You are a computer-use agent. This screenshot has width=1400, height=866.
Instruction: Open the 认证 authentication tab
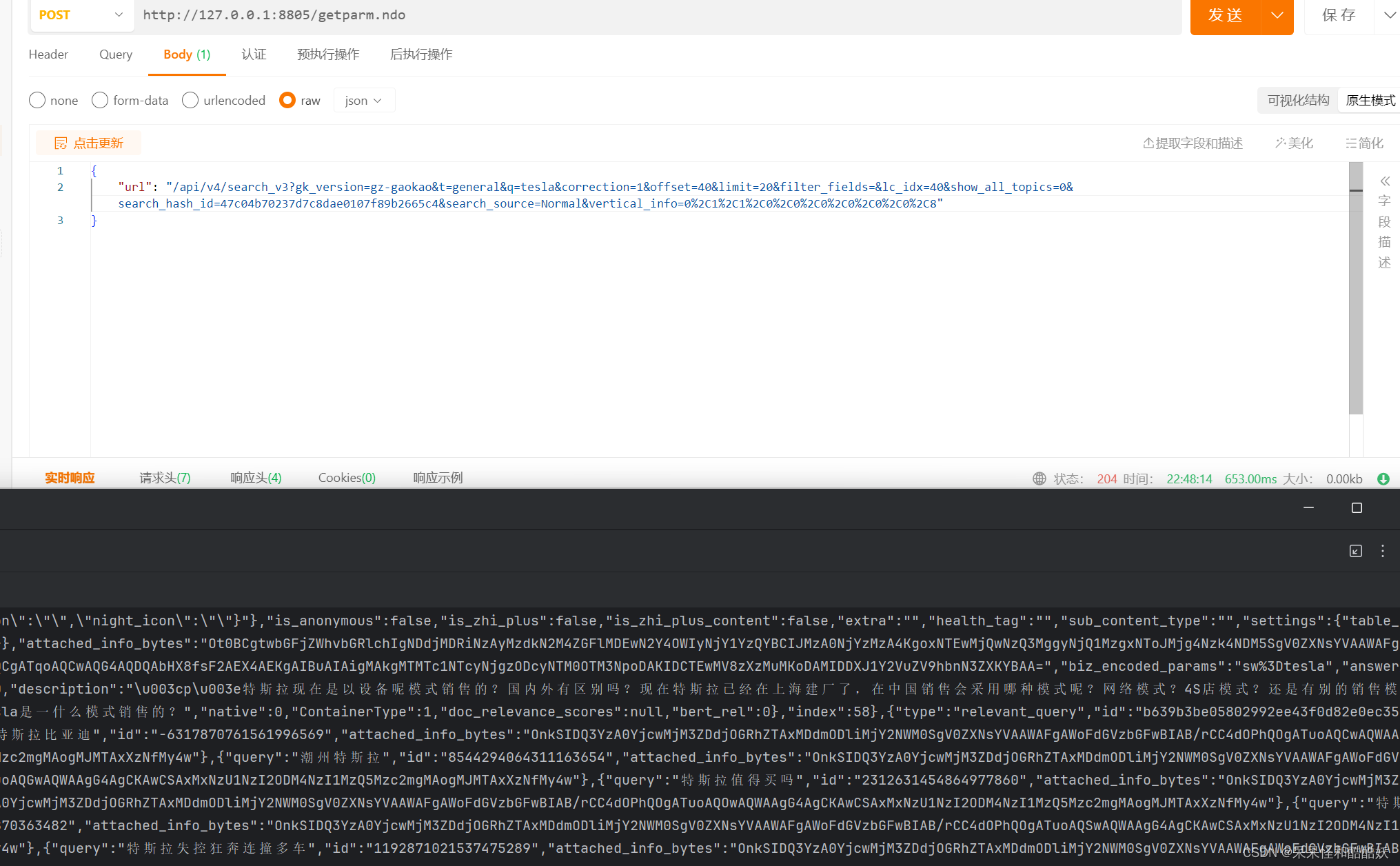pos(254,54)
